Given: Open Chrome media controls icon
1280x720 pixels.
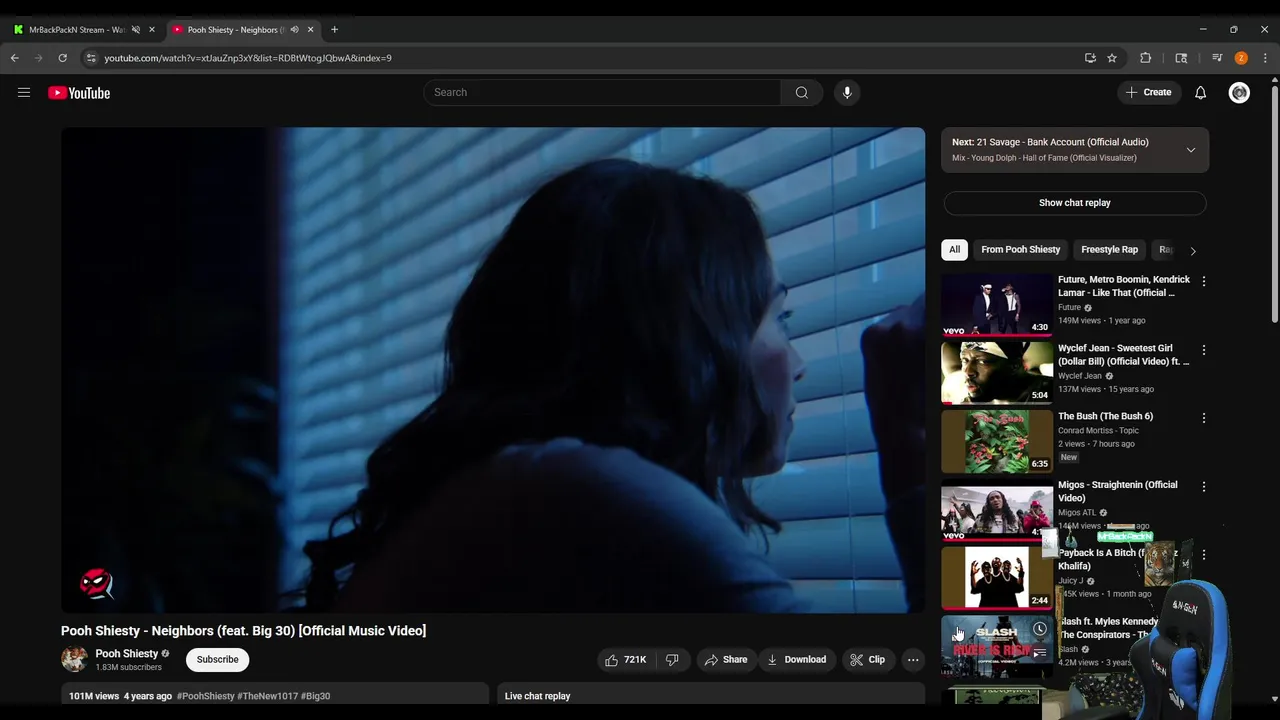Looking at the screenshot, I should coord(1217,58).
